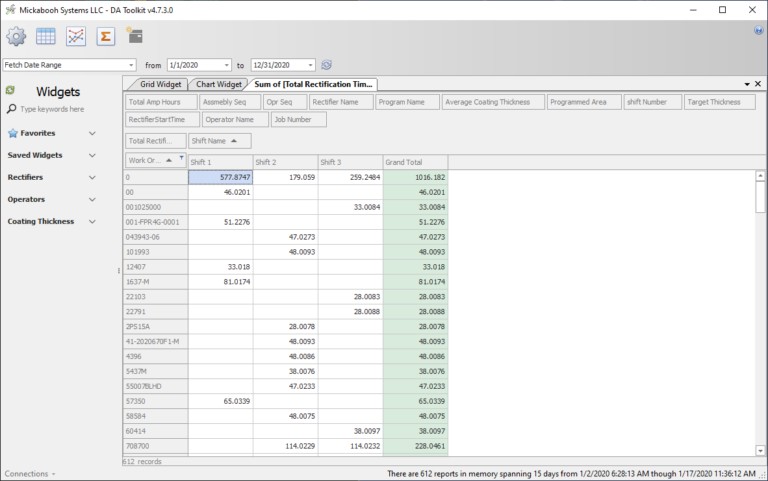The image size is (768, 481).
Task: Select the cell 65.0339 in row 57350
Action: (220, 402)
